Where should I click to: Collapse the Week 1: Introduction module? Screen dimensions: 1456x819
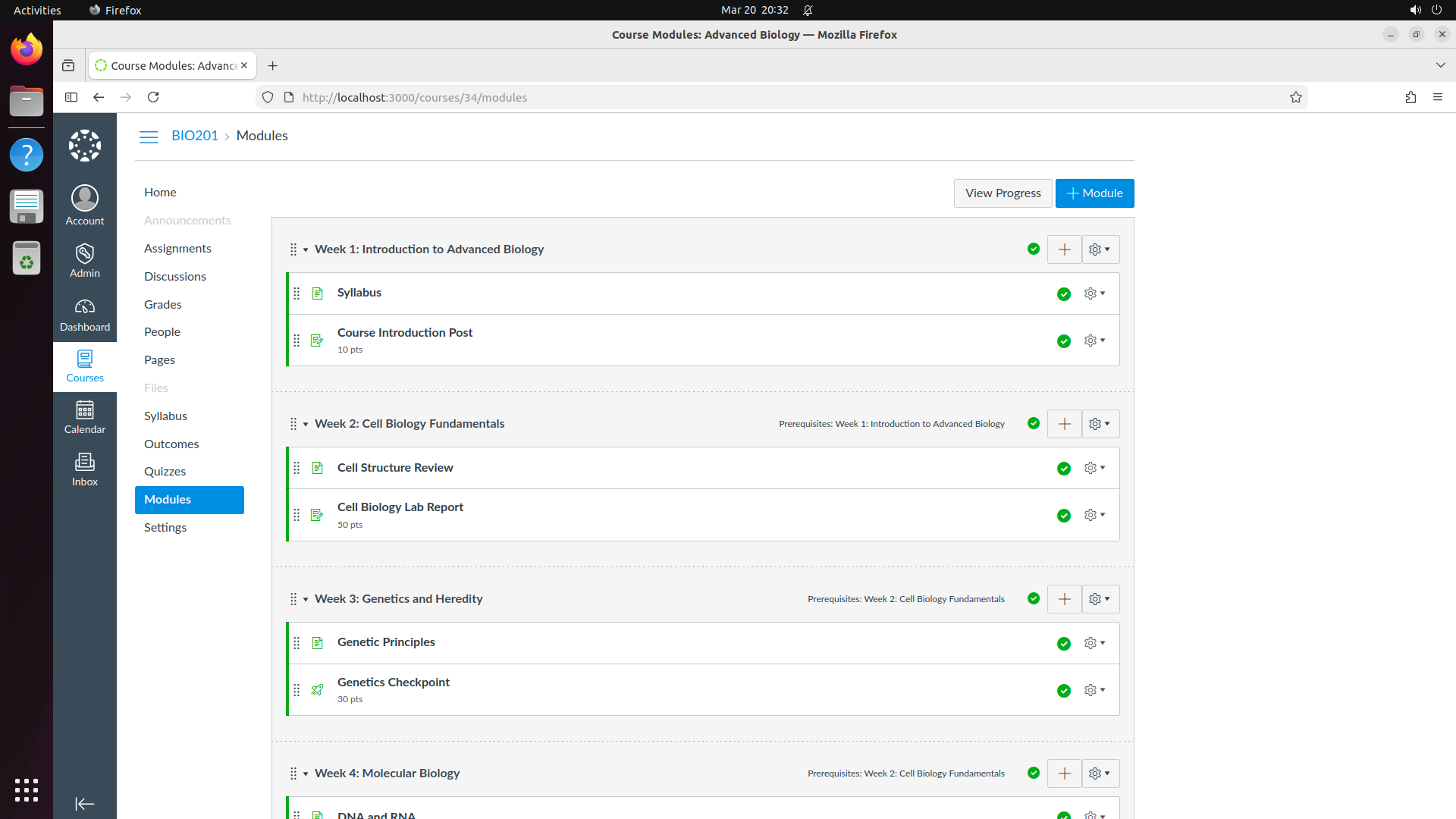coord(304,249)
